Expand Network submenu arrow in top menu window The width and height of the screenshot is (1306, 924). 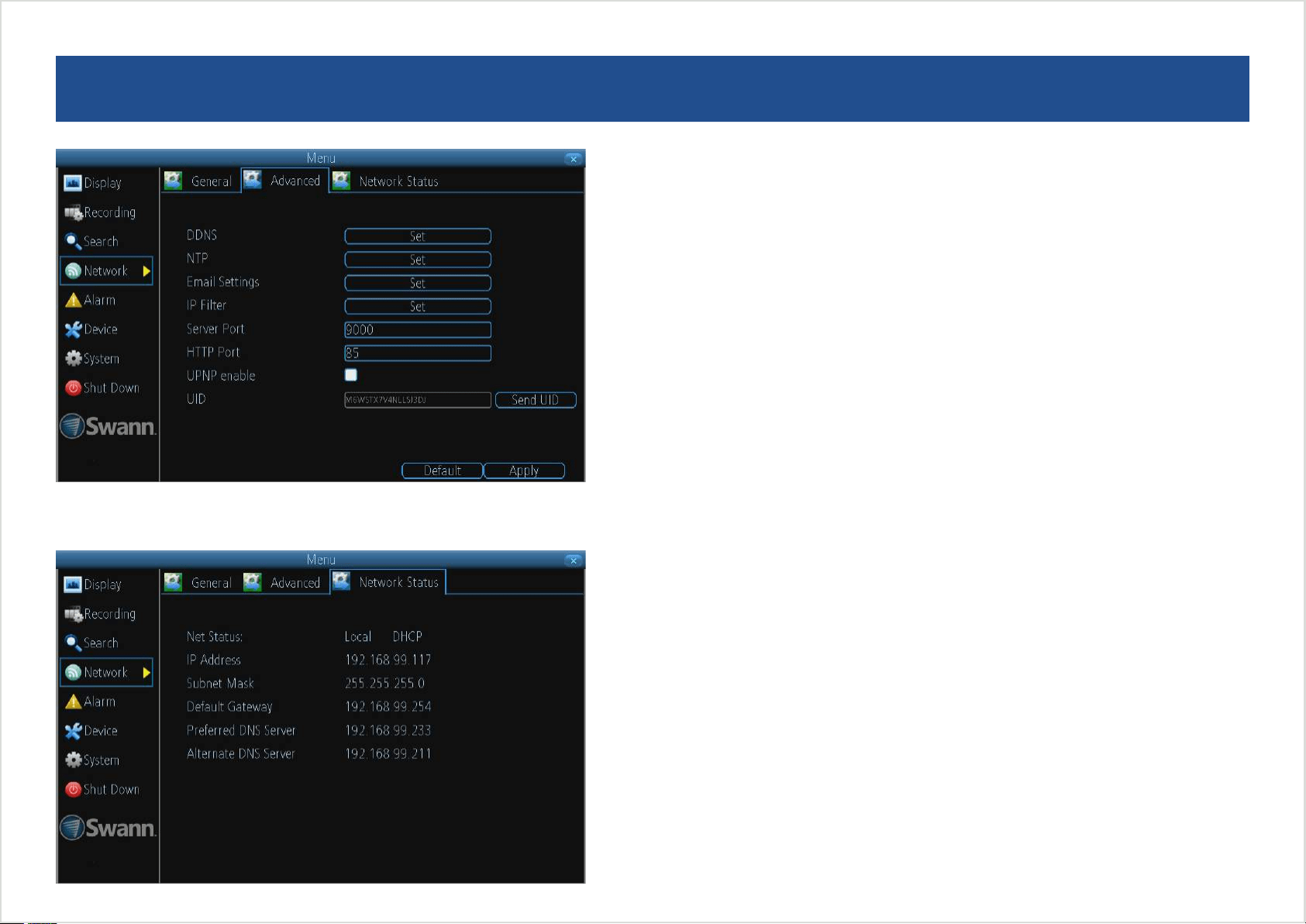coord(146,271)
